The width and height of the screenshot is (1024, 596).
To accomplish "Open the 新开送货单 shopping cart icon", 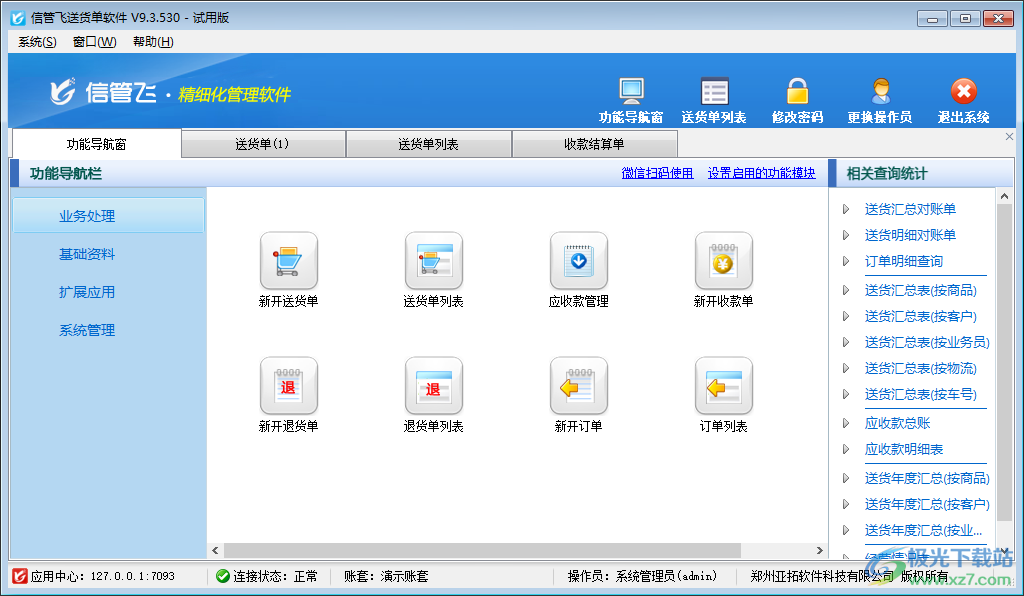I will [289, 261].
